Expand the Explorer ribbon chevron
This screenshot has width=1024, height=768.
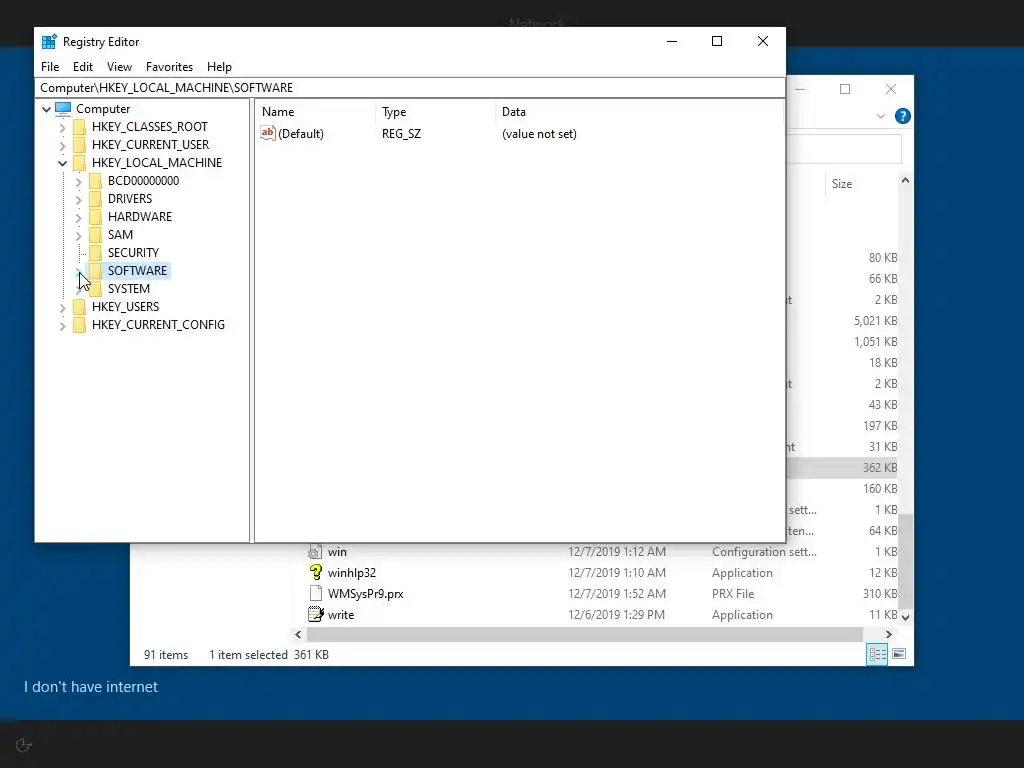(x=880, y=116)
